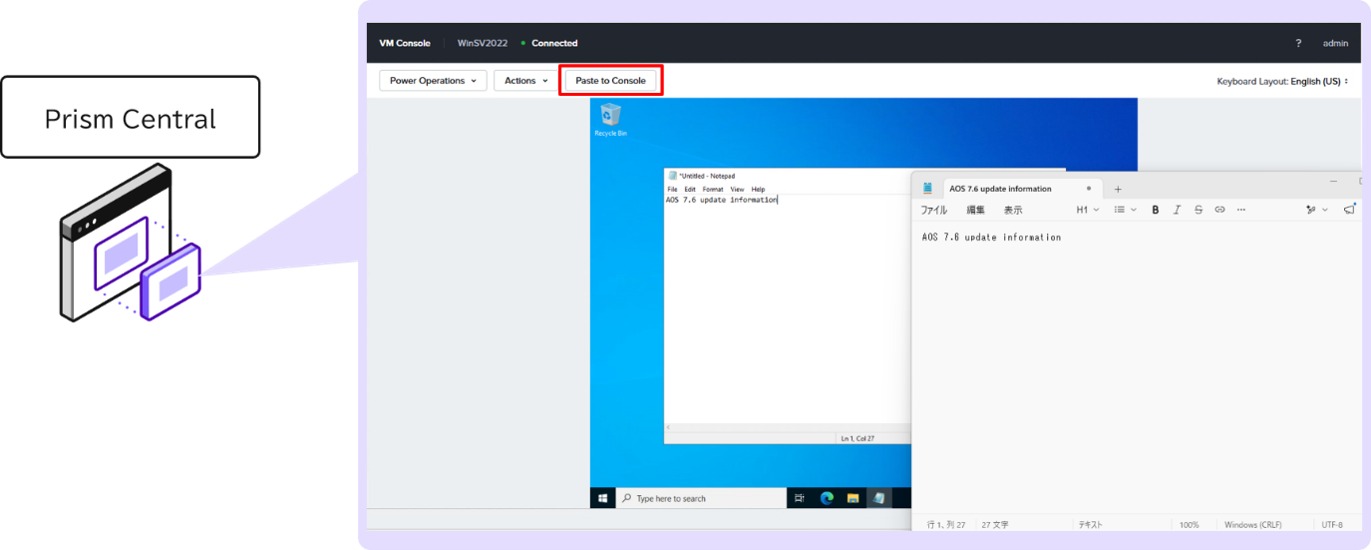Open 編集 menu in the Japanese Notepad
The image size is (1371, 550).
(976, 210)
